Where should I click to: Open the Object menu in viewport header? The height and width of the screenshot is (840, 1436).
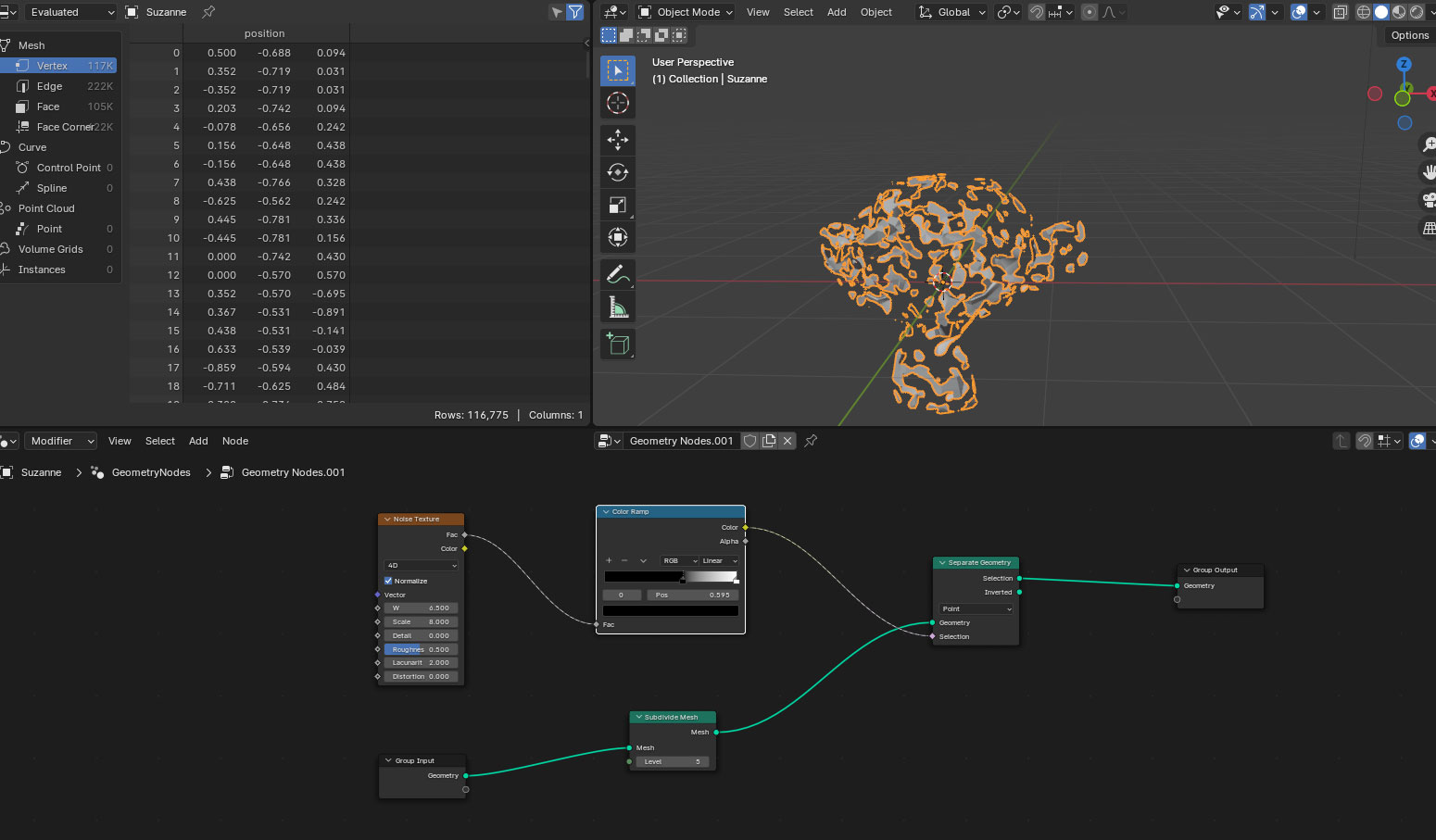coord(875,12)
